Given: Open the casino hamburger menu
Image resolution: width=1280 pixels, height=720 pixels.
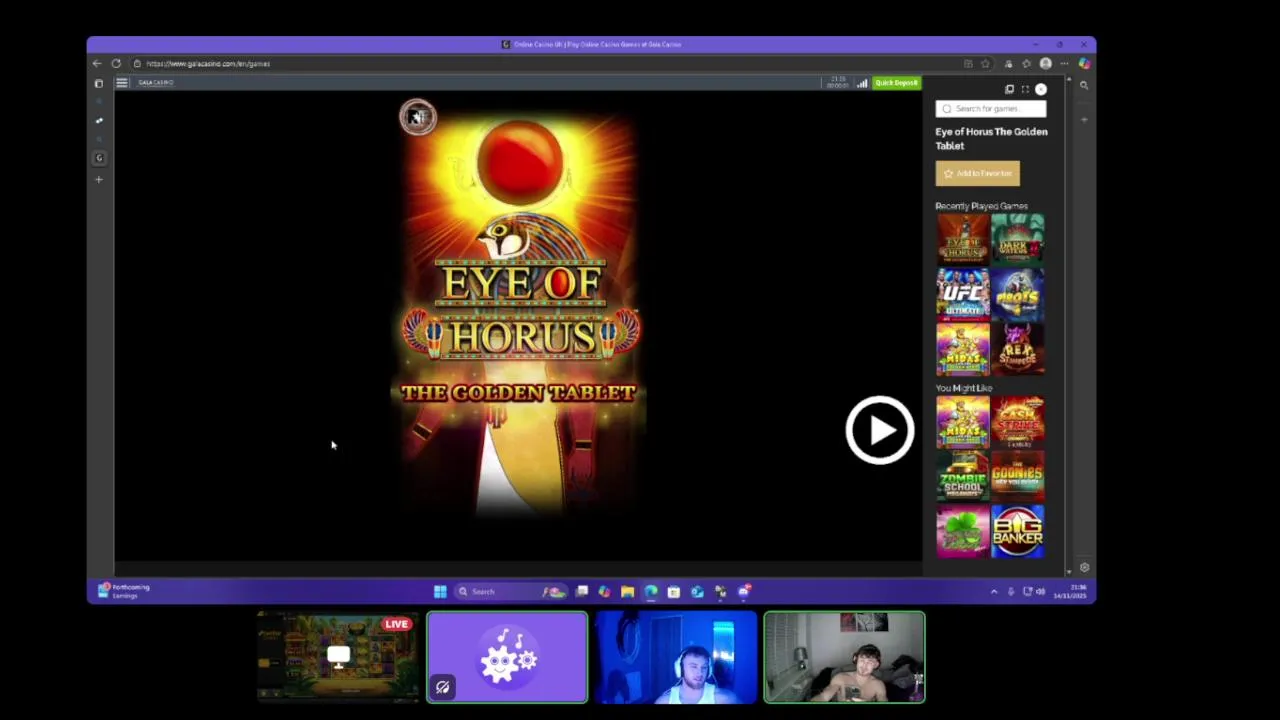Looking at the screenshot, I should [x=122, y=83].
